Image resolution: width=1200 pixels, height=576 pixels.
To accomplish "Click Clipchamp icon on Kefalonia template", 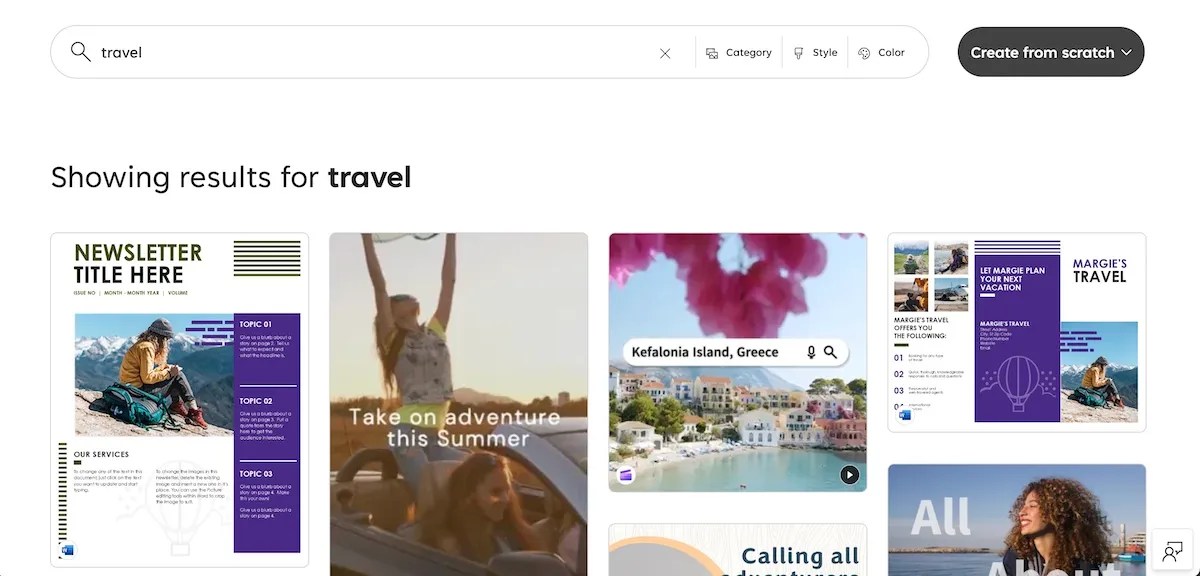I will 627,475.
